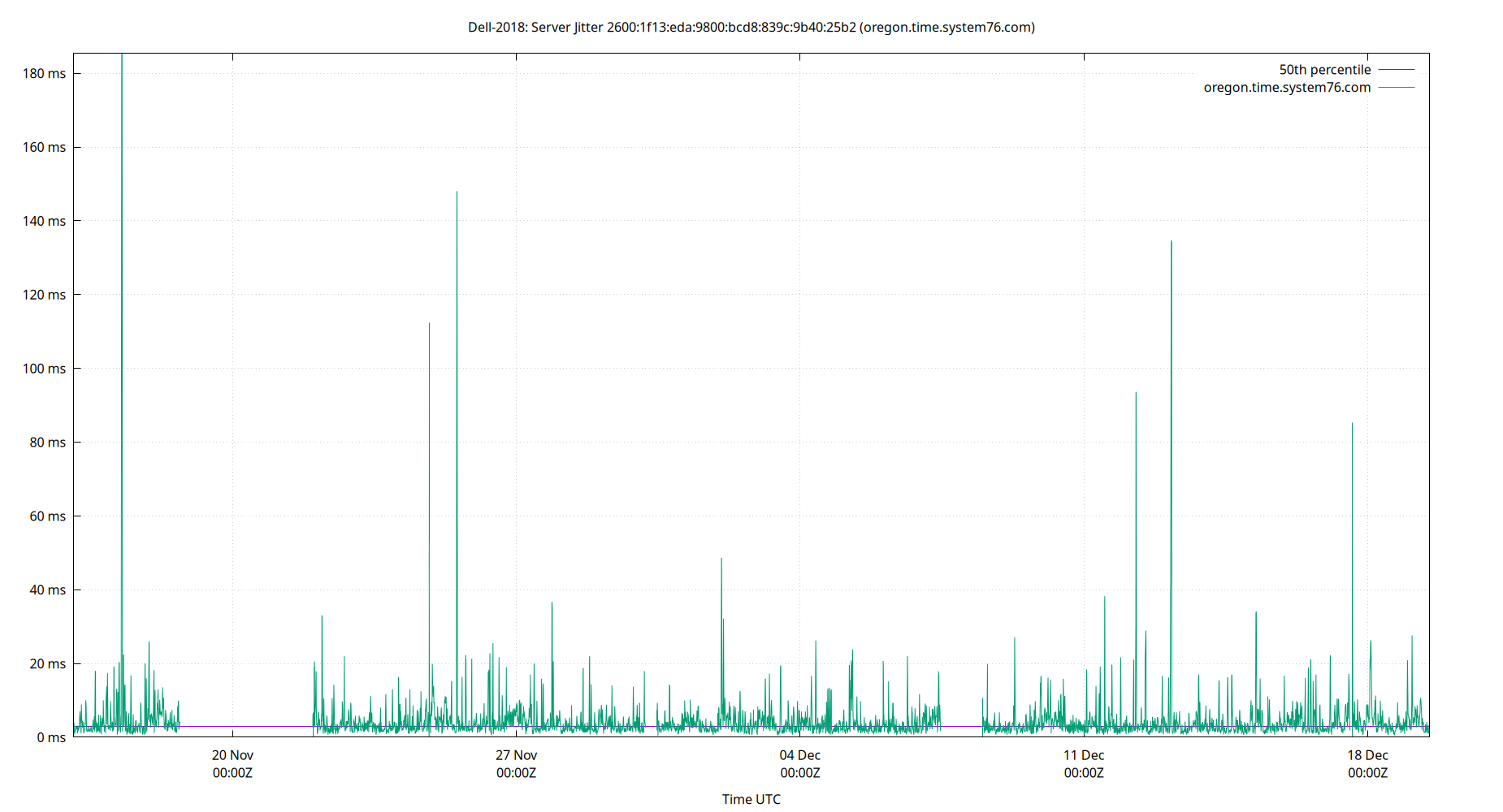Click the "00:00Z" label under 04 Dec
This screenshot has width=1503, height=812.
coord(799,773)
